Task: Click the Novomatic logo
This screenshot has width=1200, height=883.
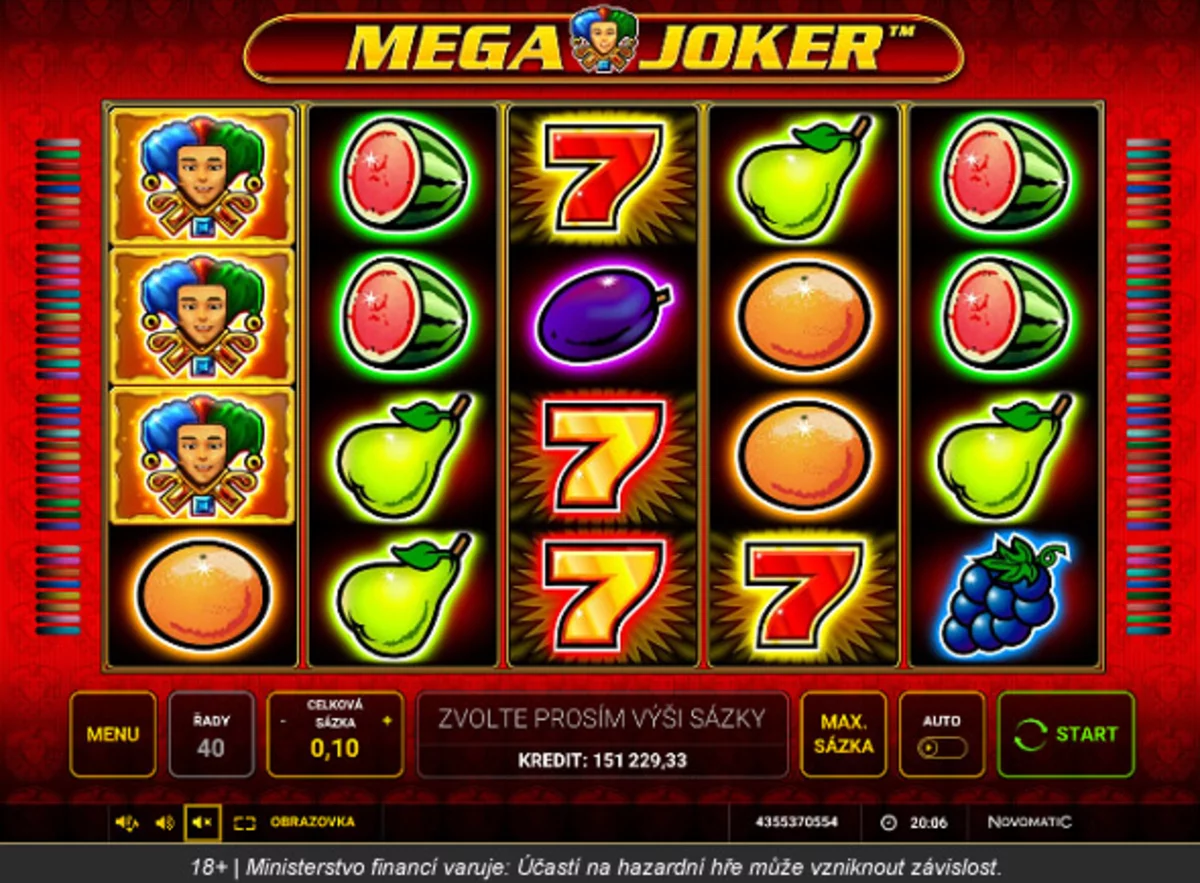Action: point(1029,823)
